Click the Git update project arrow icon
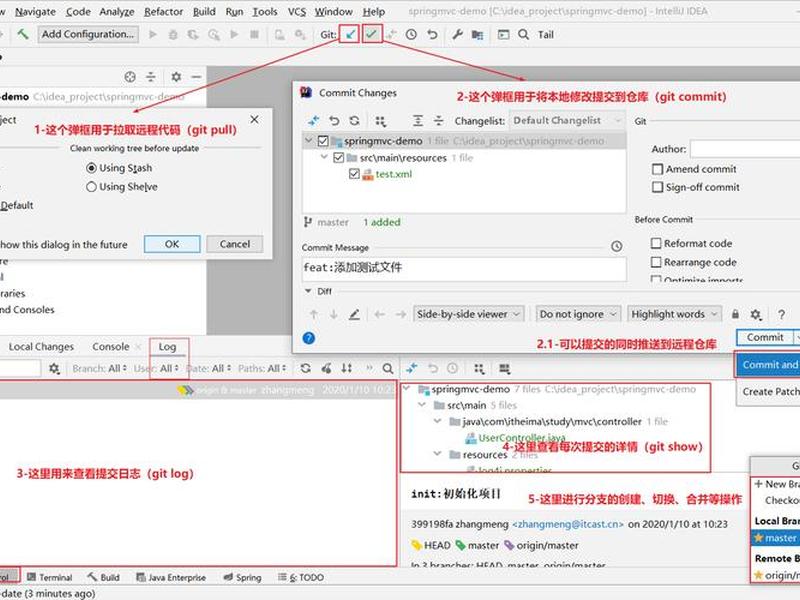 pyautogui.click(x=350, y=34)
